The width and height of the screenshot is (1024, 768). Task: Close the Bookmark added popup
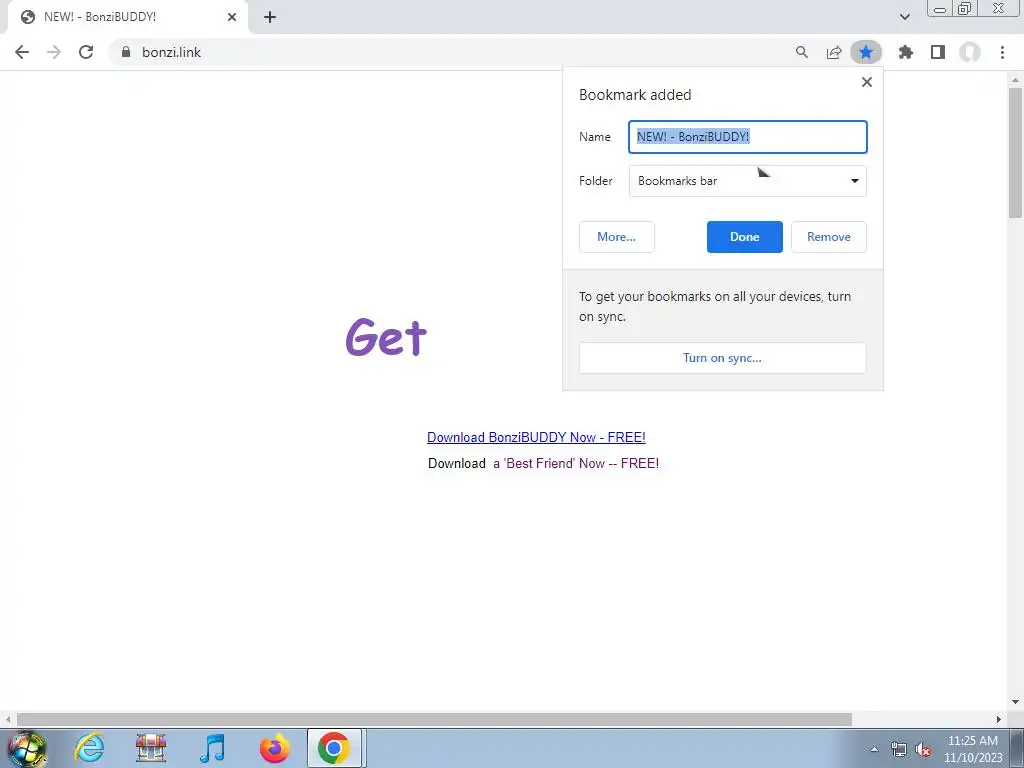(867, 82)
